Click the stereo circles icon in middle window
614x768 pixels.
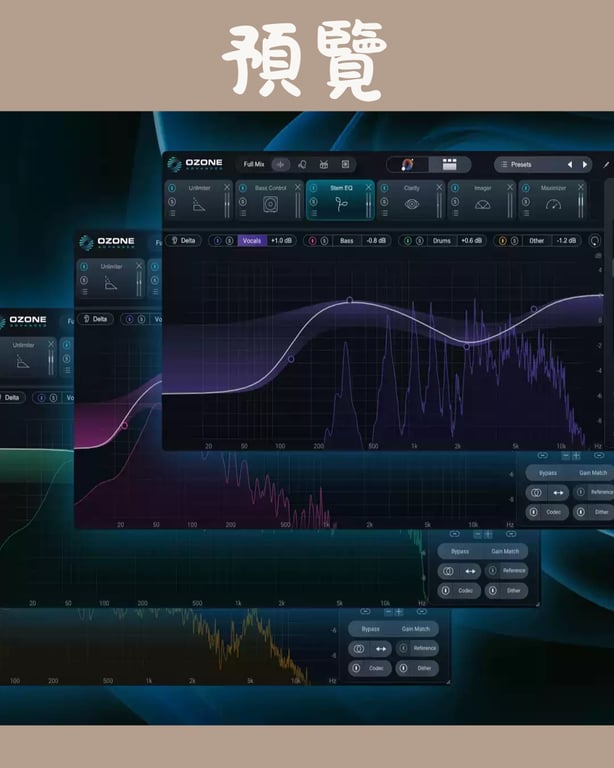pos(448,571)
